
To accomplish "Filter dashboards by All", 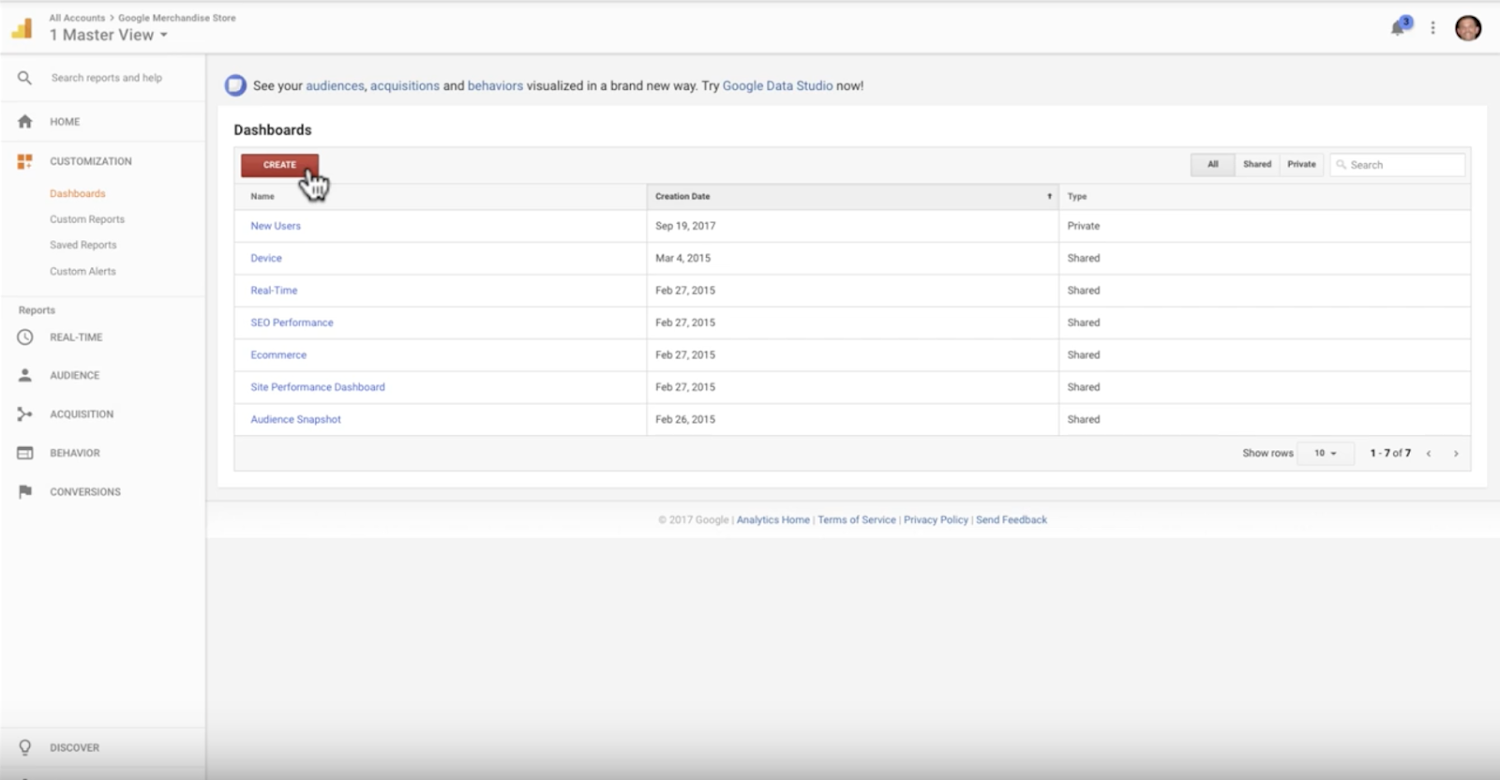I will 1213,165.
